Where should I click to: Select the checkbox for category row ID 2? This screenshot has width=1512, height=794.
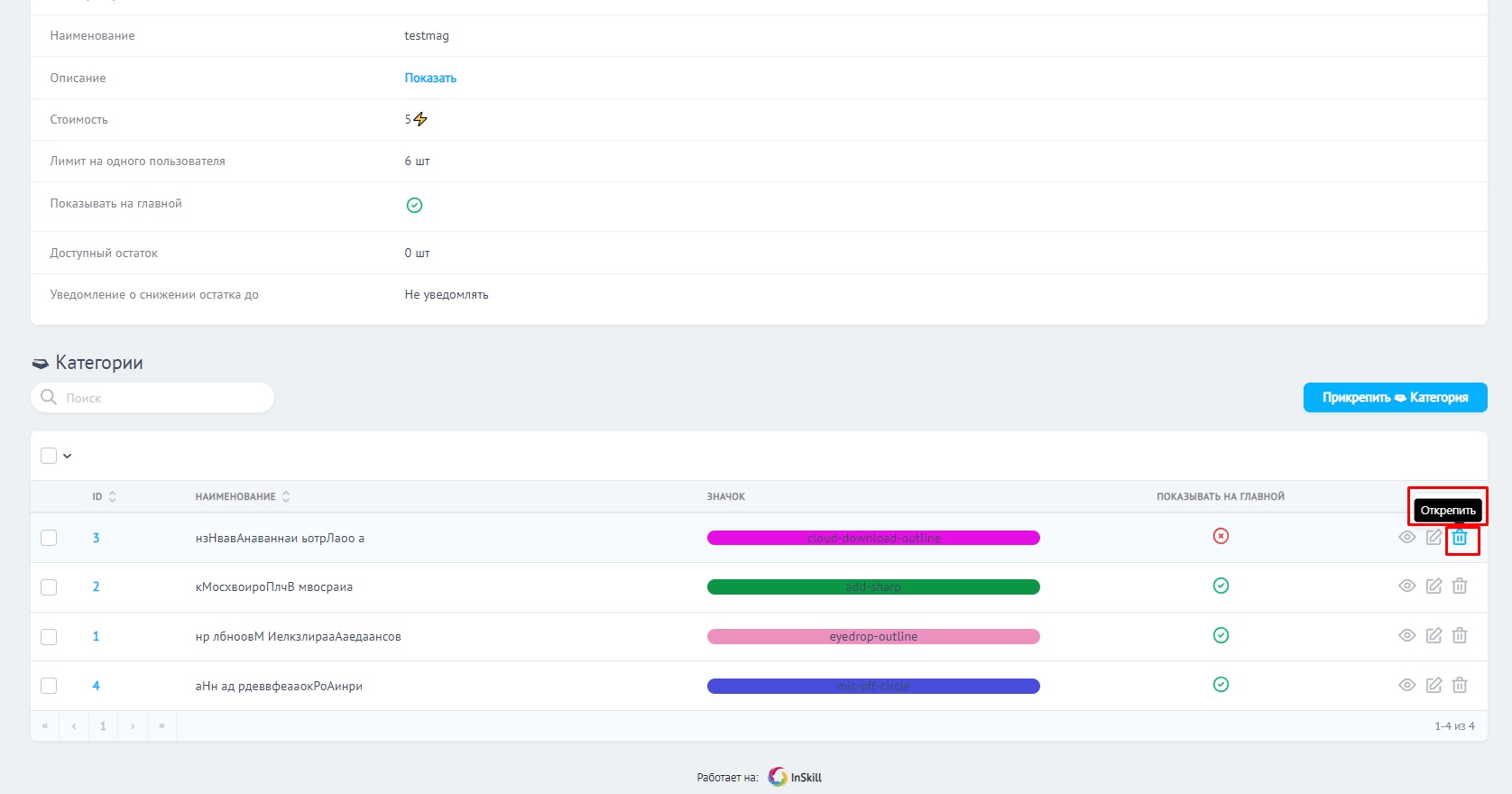tap(49, 587)
